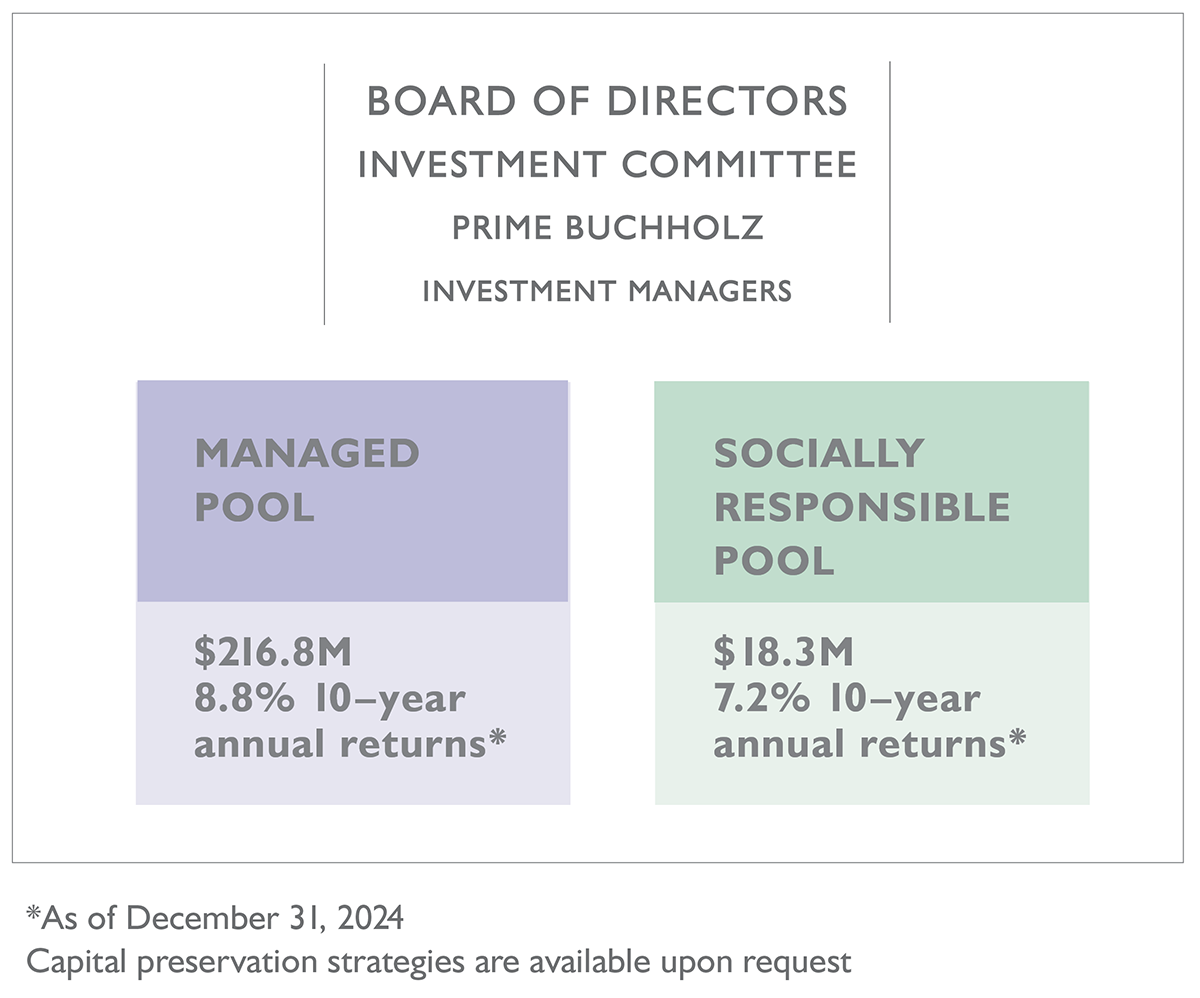Click the As of December 31, 2024 footnote
Viewport: 1200px width, 998px height.
[215, 917]
